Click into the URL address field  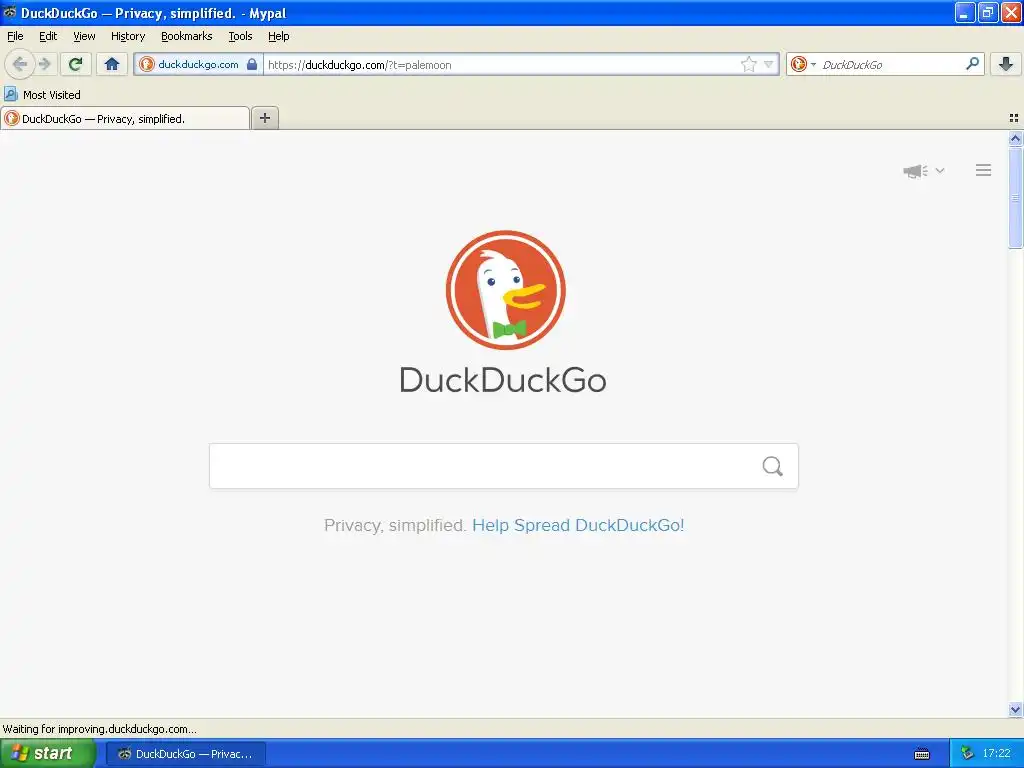click(502, 65)
